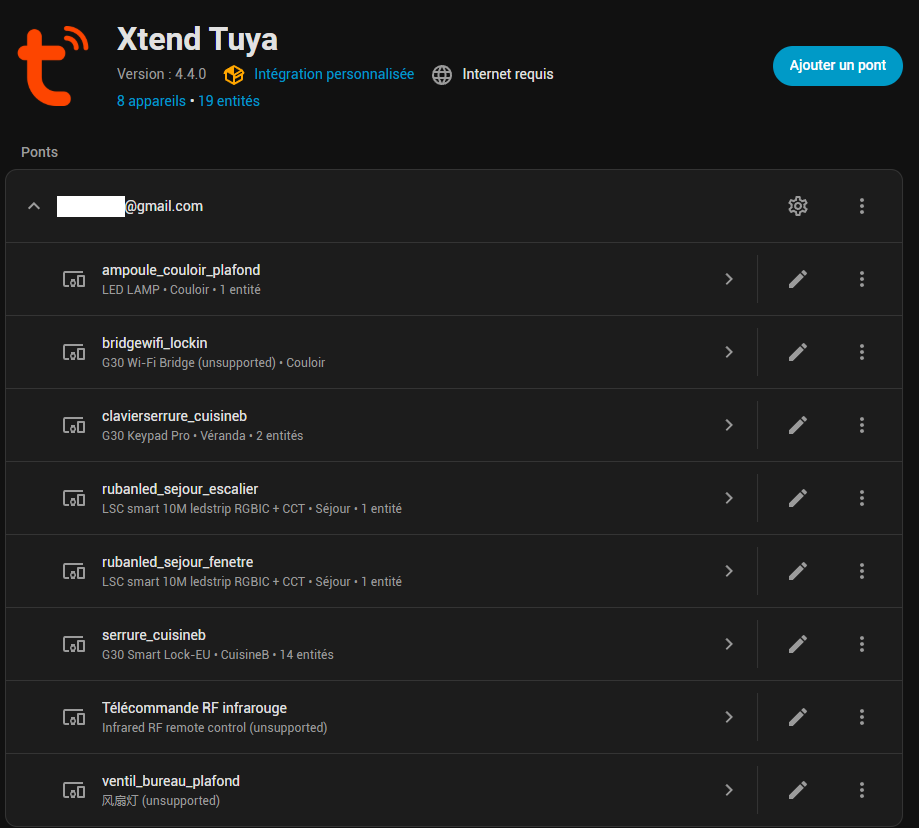Click the Ajouter un pont button

pos(837,66)
